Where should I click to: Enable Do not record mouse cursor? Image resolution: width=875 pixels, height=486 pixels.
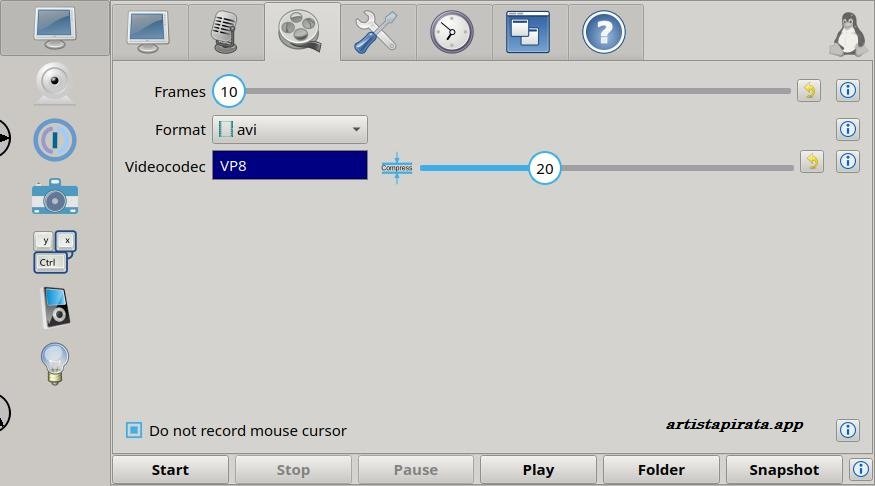point(134,430)
